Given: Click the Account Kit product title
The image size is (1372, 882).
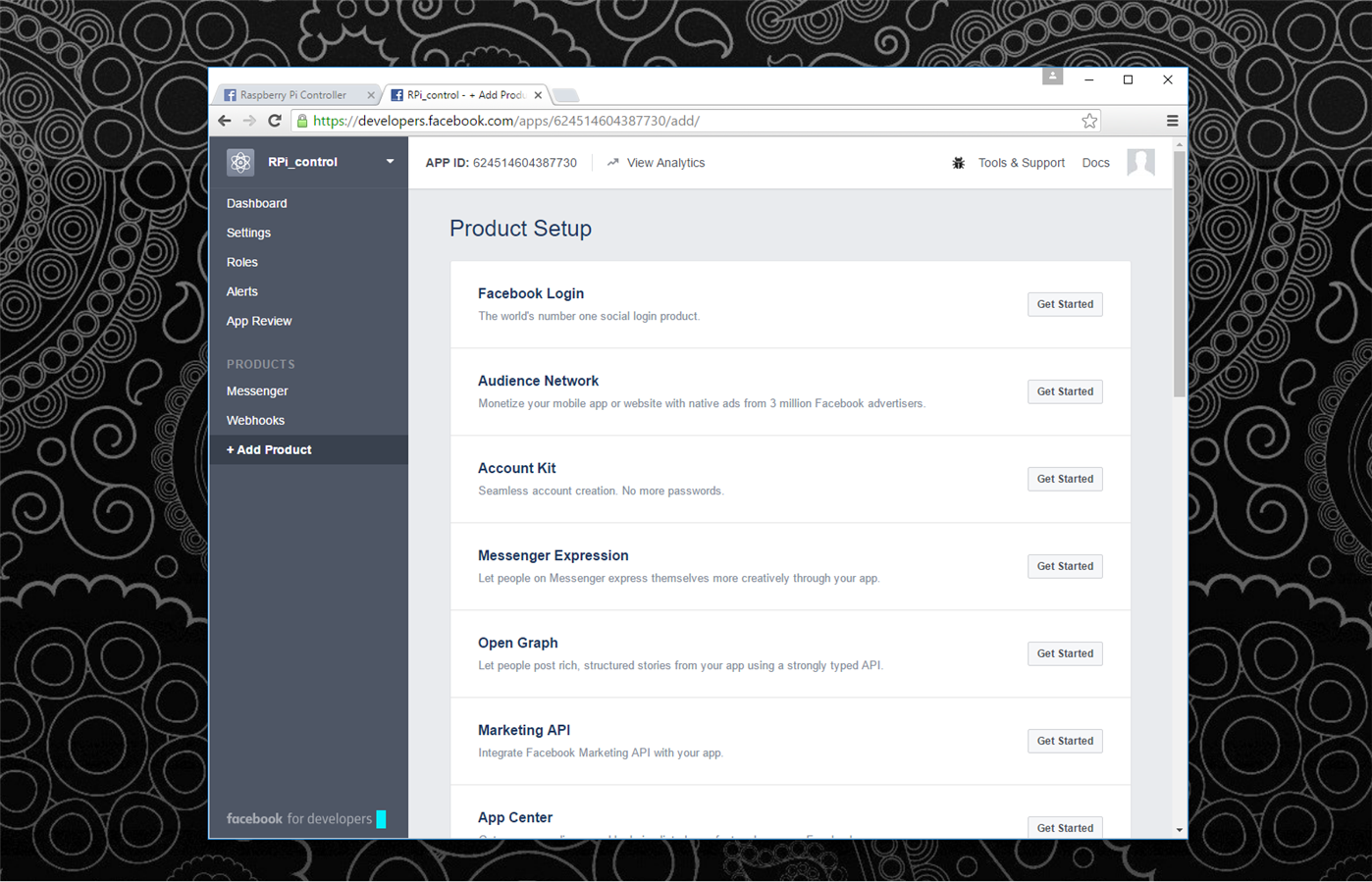Looking at the screenshot, I should [x=517, y=468].
